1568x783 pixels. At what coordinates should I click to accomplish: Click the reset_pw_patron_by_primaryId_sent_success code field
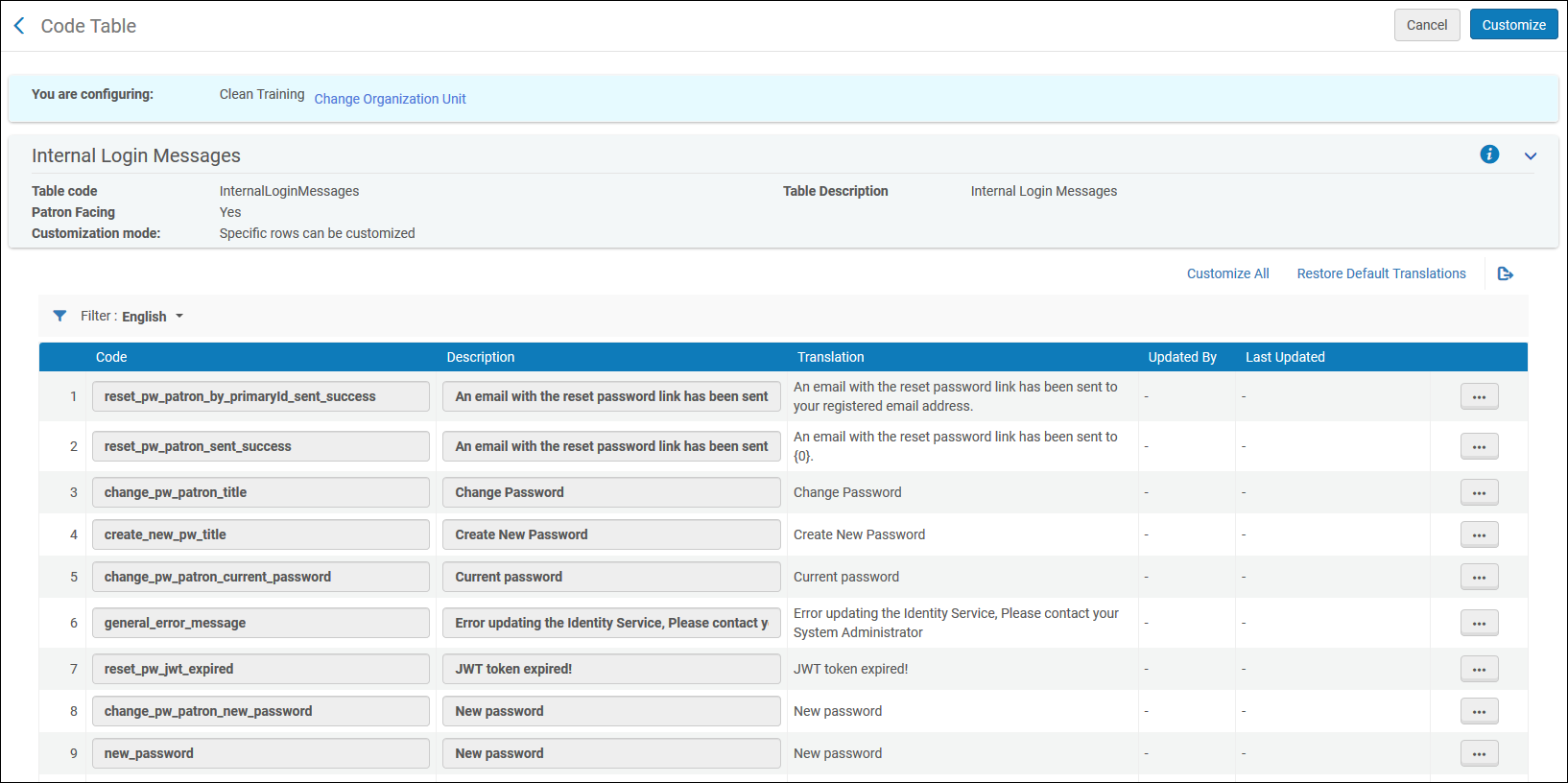tap(261, 396)
